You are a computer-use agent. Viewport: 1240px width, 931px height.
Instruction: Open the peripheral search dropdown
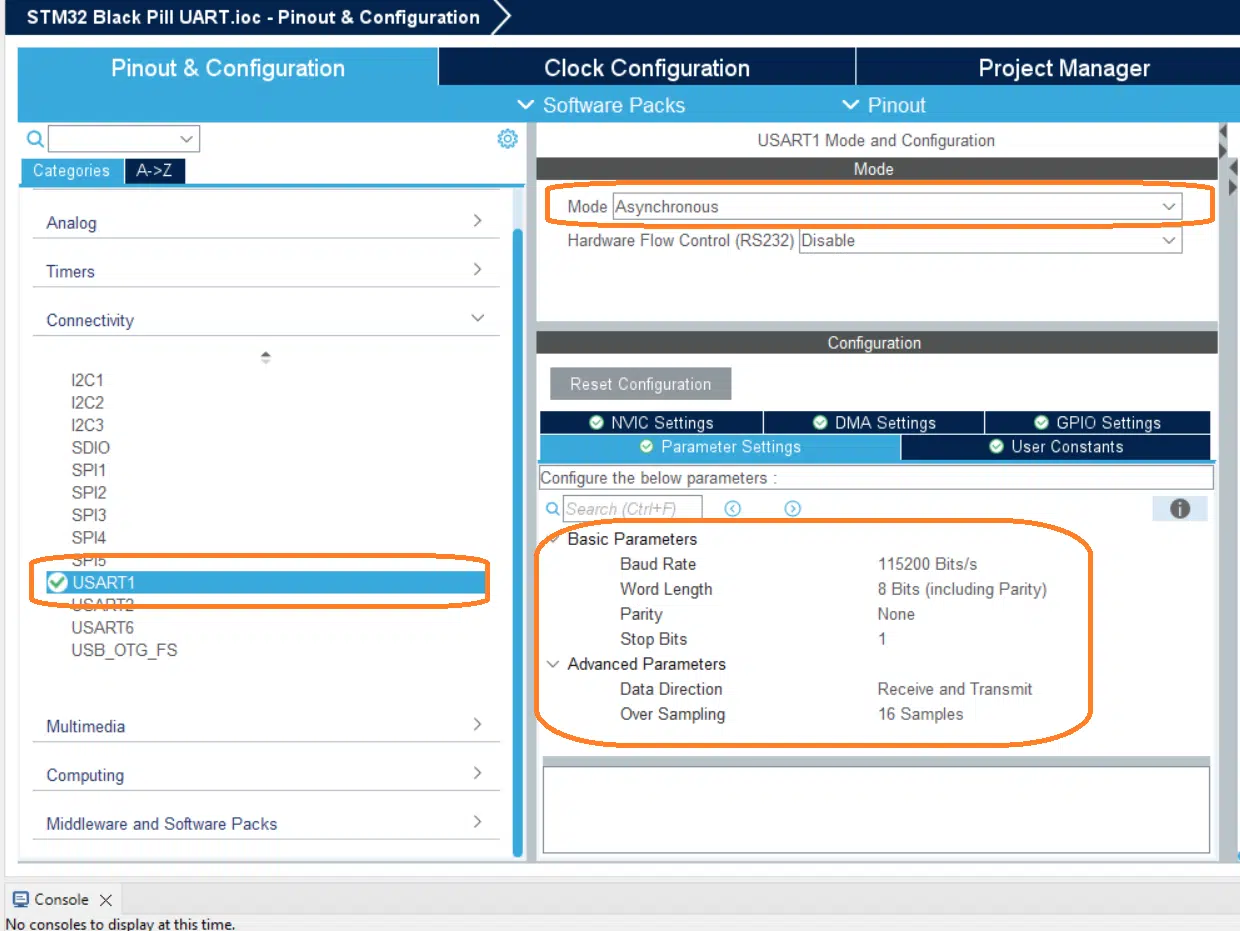185,139
